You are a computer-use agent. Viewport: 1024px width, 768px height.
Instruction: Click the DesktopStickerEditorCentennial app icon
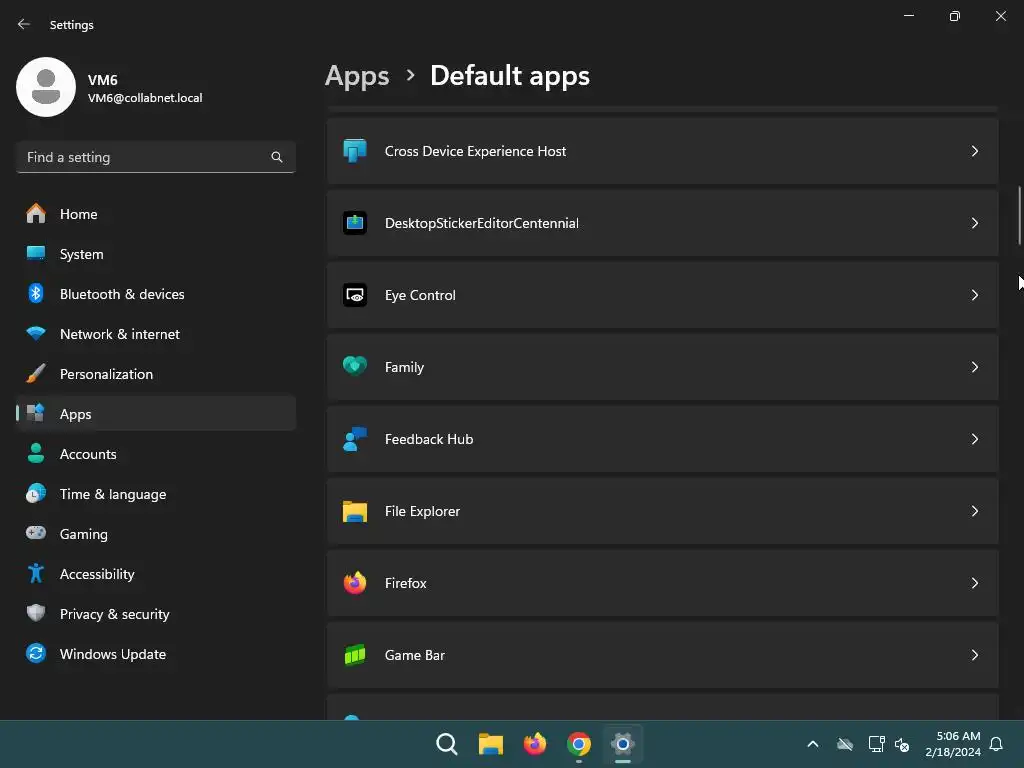[355, 223]
